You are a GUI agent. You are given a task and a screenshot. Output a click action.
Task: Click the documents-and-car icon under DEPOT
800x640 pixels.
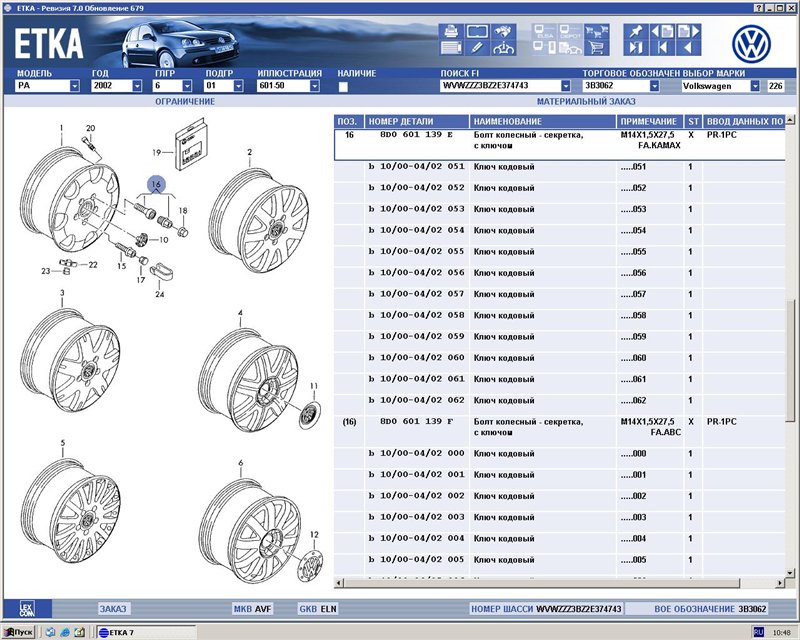[570, 48]
